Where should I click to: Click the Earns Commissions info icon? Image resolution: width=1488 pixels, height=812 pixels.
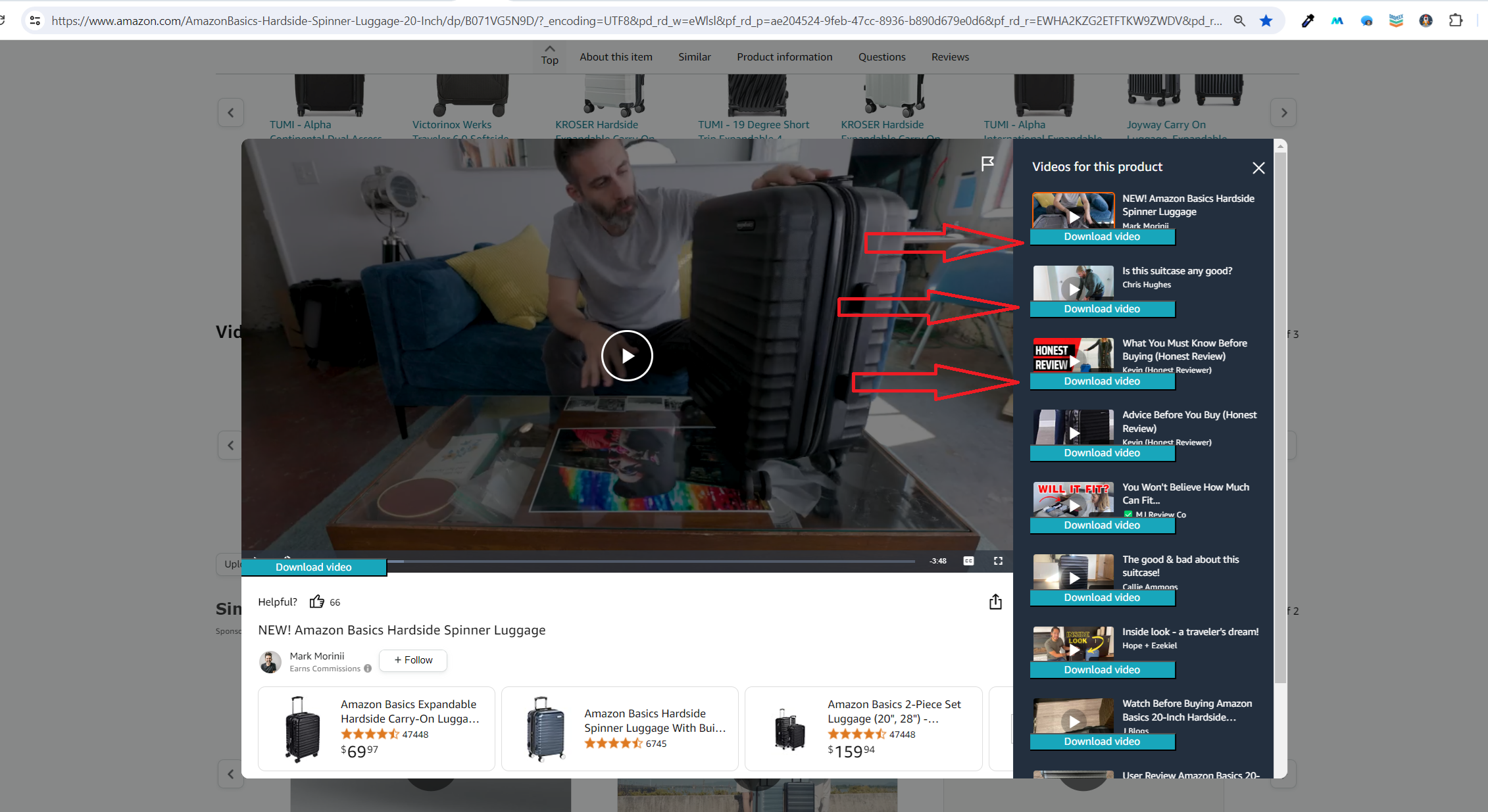point(368,669)
